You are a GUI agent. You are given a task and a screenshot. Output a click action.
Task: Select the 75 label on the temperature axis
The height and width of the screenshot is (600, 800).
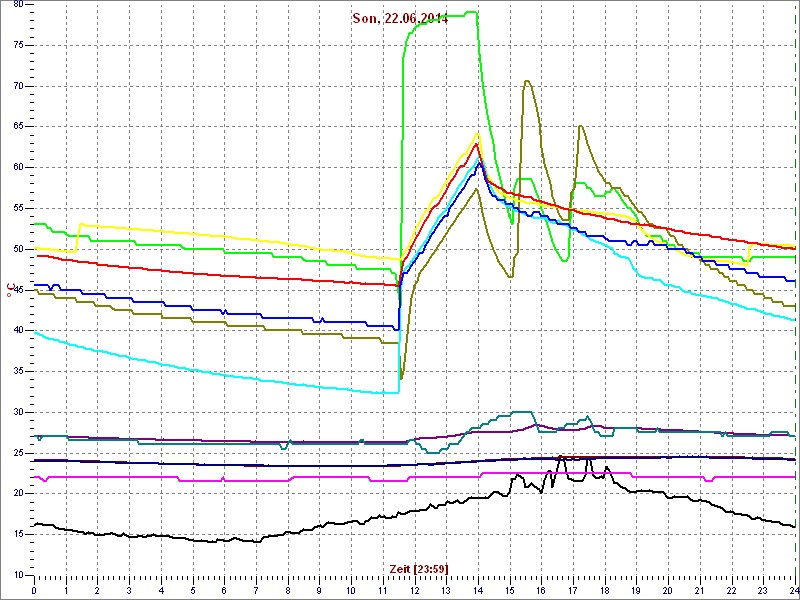point(17,45)
